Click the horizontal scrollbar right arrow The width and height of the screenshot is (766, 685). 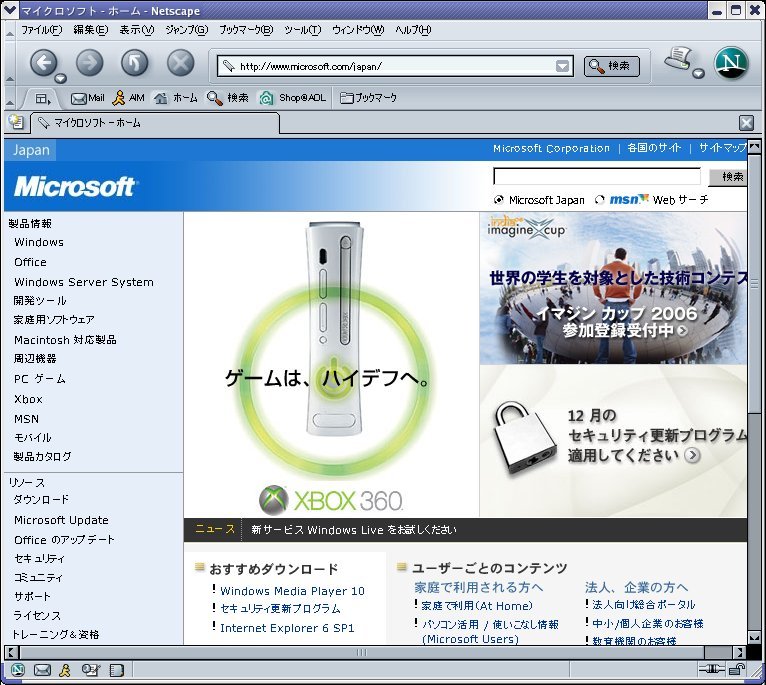740,652
